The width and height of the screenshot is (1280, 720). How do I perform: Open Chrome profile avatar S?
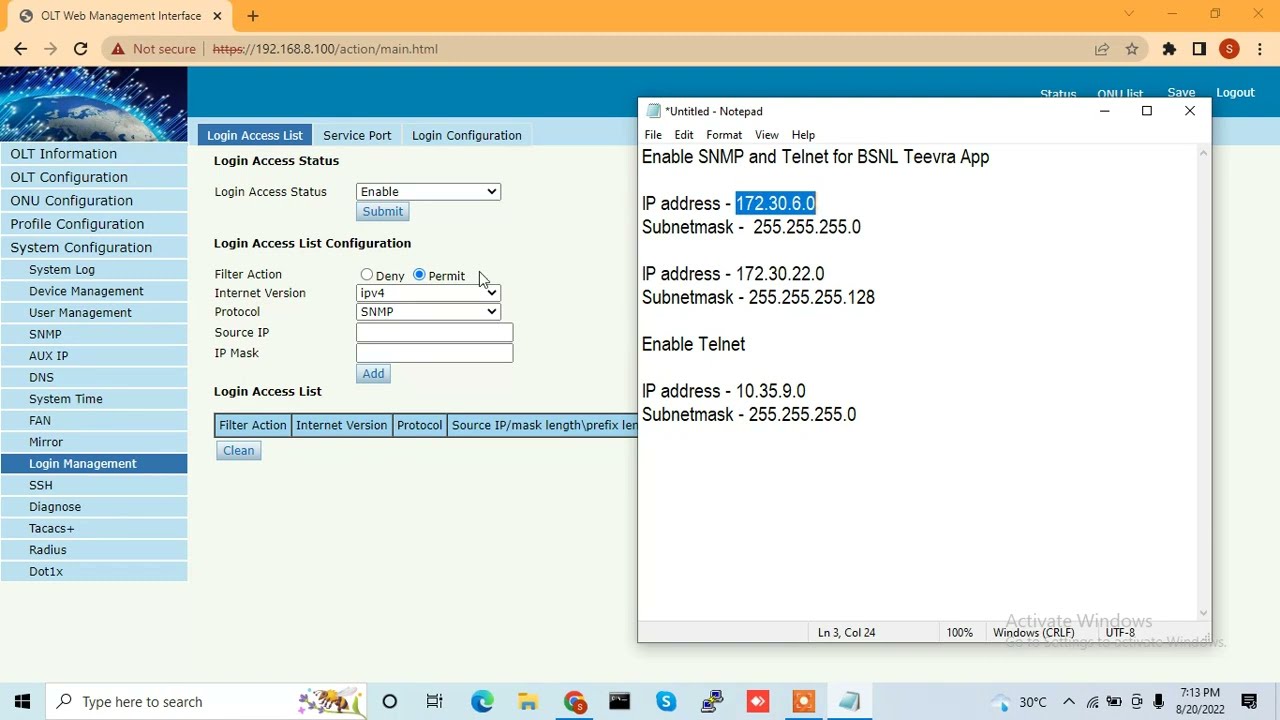[1229, 49]
